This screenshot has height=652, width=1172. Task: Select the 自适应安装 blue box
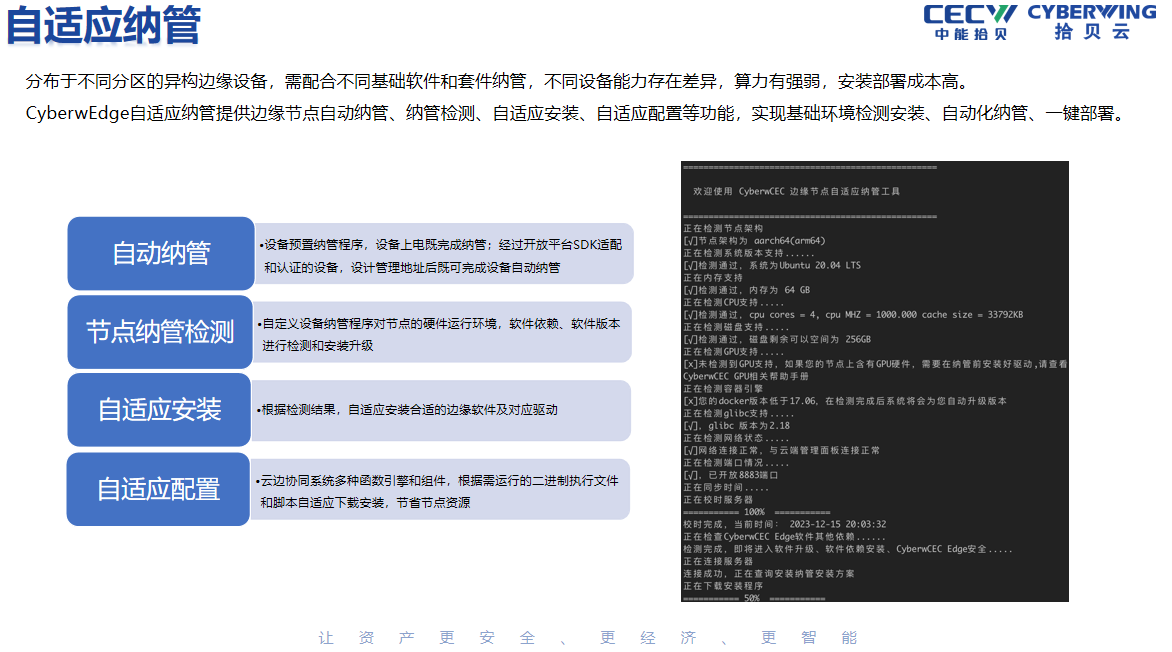[x=159, y=410]
